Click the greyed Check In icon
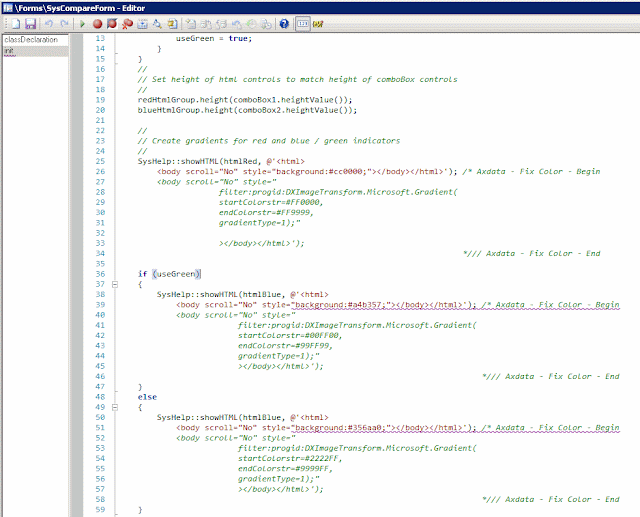 coord(206,24)
